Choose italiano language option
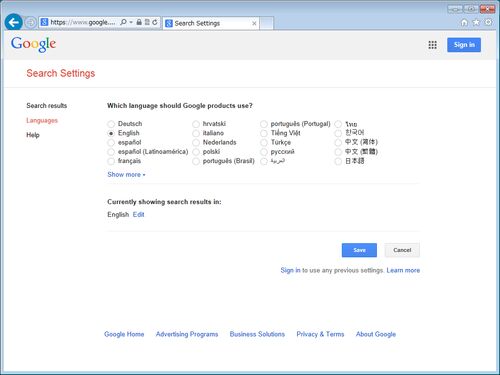 [196, 133]
